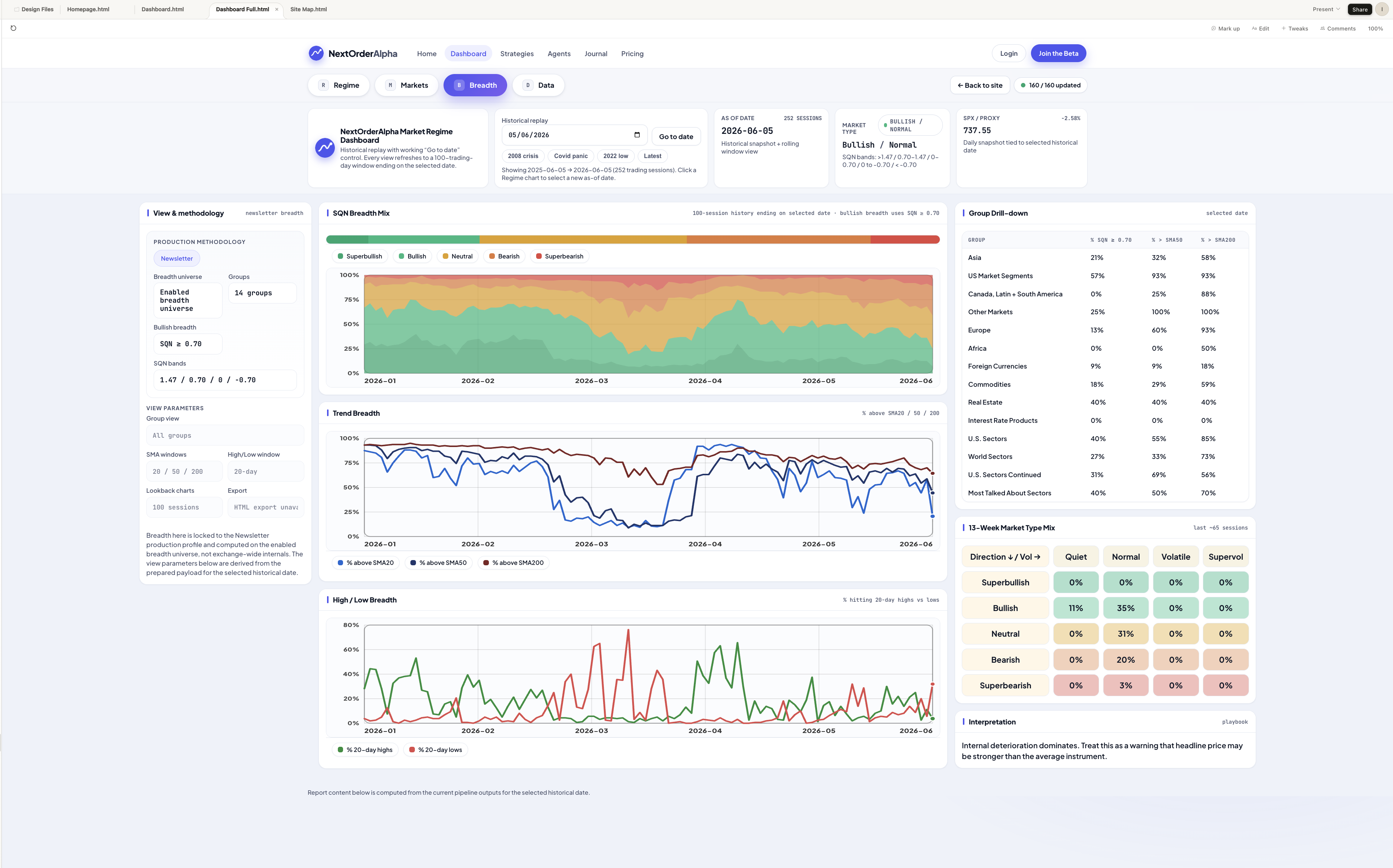Open the Export HTML export field
The height and width of the screenshot is (868, 1393).
click(266, 508)
